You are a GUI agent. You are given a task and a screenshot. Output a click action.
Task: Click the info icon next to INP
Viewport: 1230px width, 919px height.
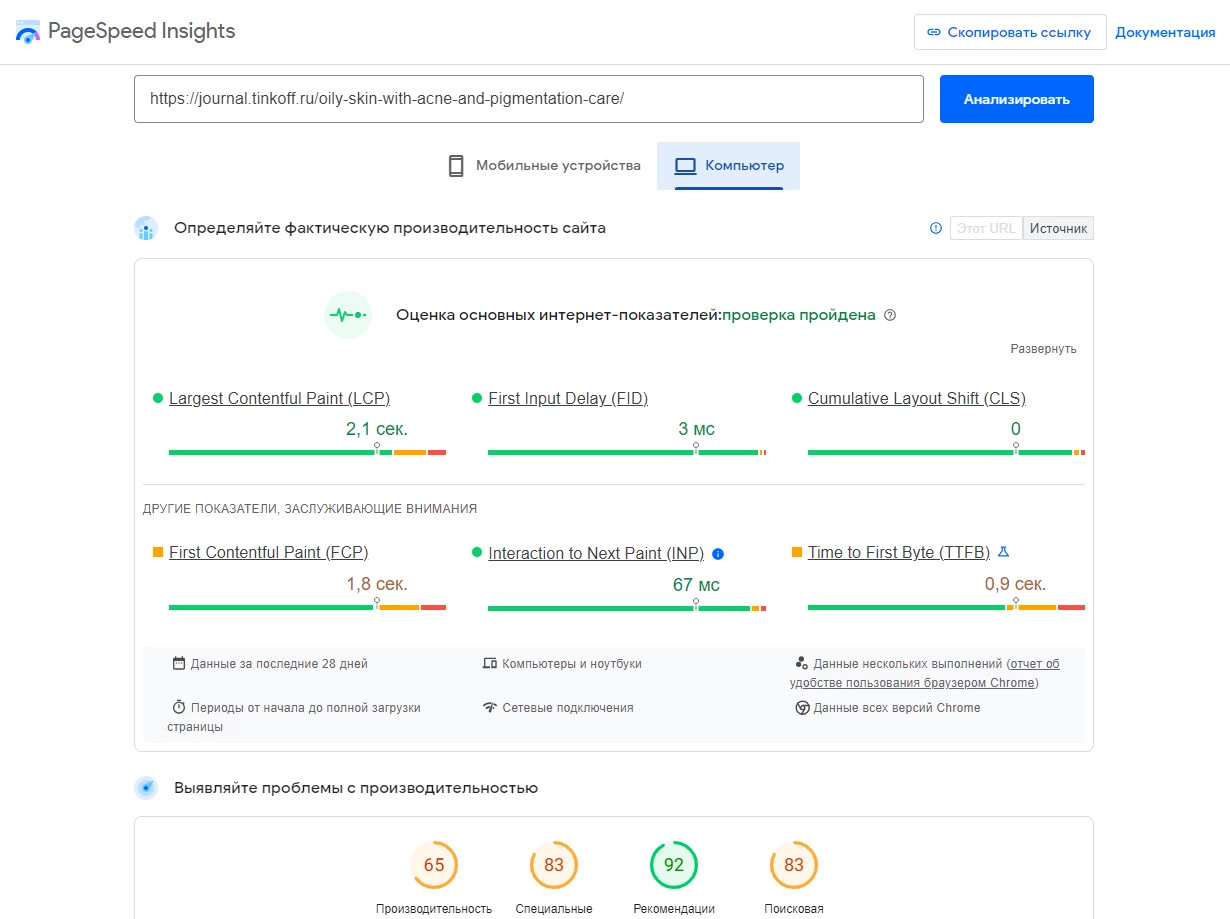tap(718, 554)
